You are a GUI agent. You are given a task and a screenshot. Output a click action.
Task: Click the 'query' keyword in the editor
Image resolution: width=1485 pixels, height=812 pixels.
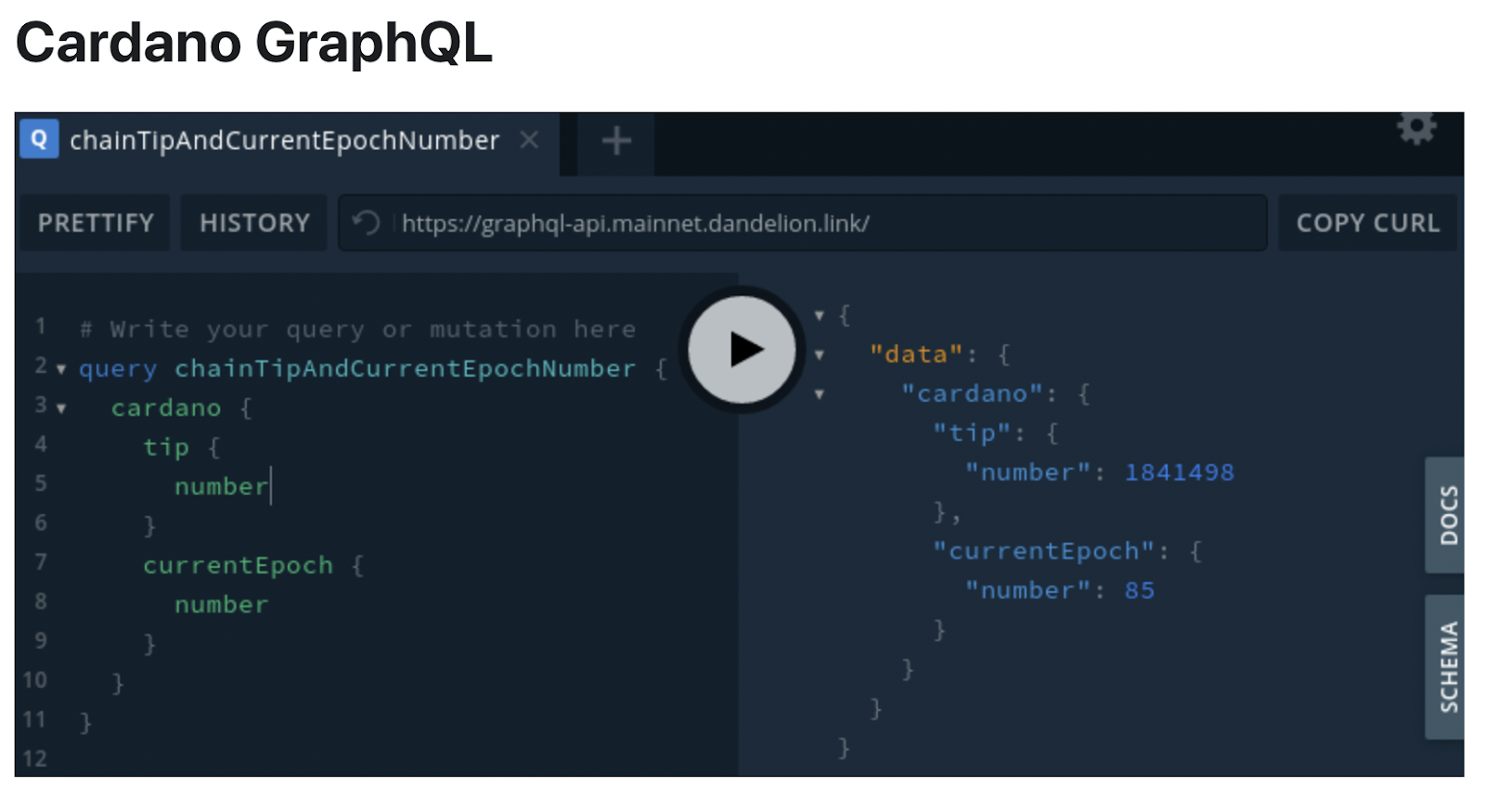point(118,369)
